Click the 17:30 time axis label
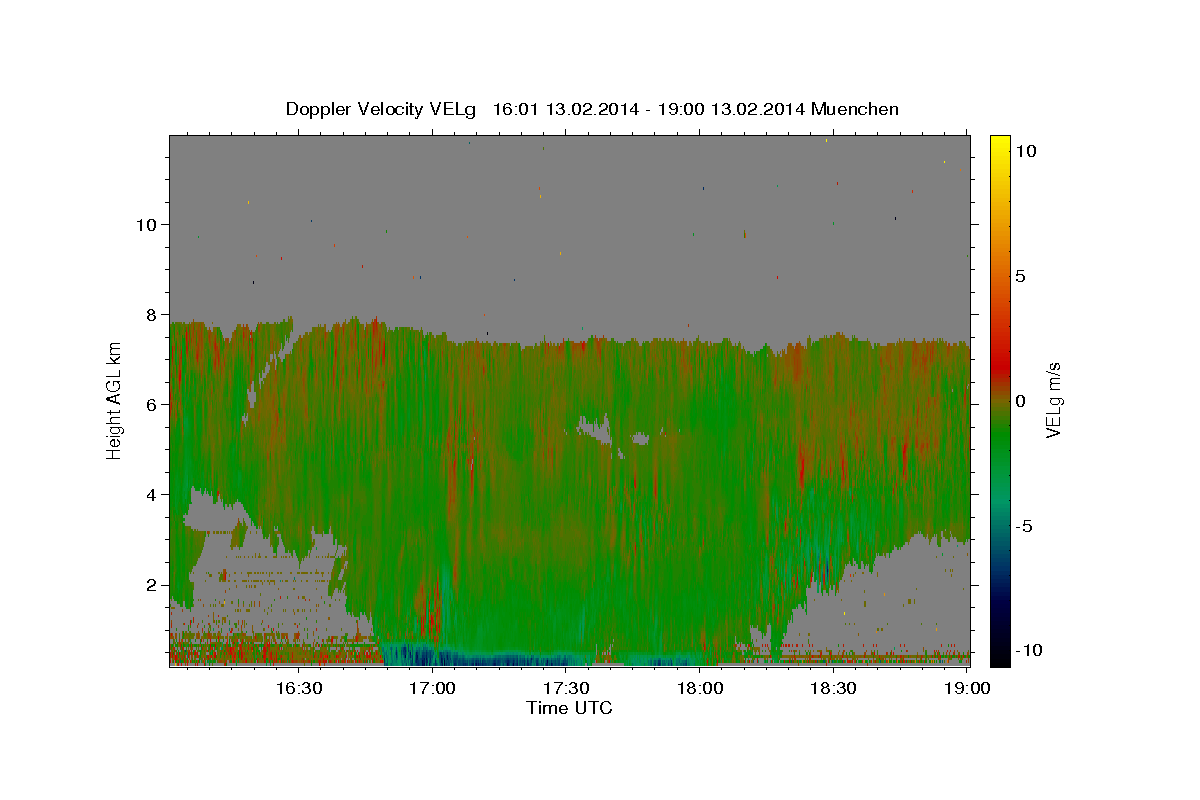1200x800 pixels. pyautogui.click(x=566, y=688)
